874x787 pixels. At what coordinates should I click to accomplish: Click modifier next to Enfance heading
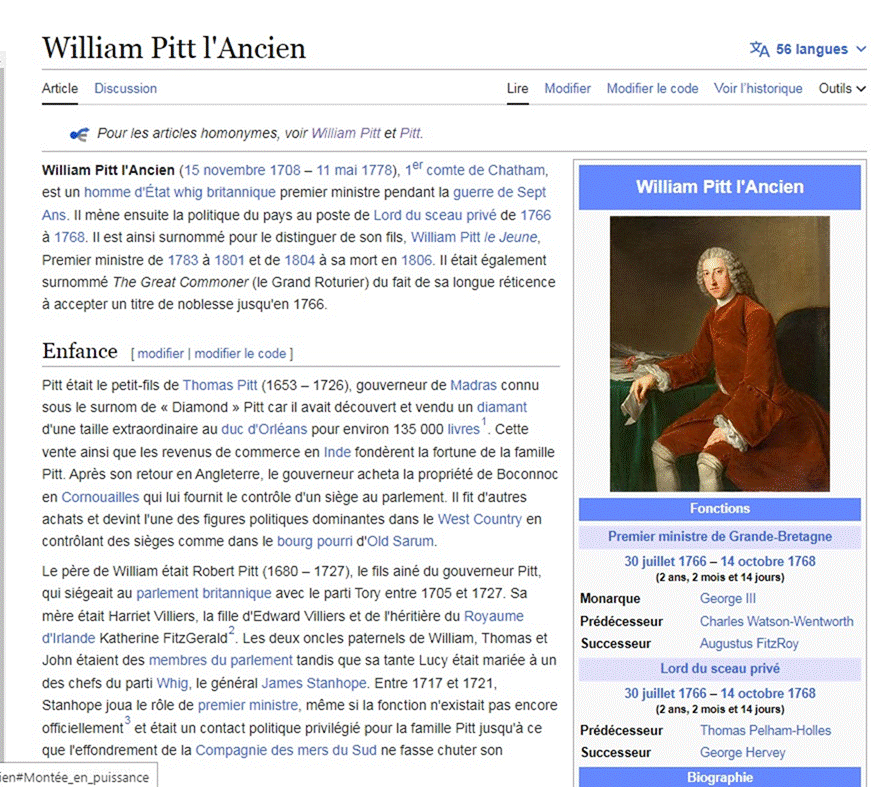161,354
